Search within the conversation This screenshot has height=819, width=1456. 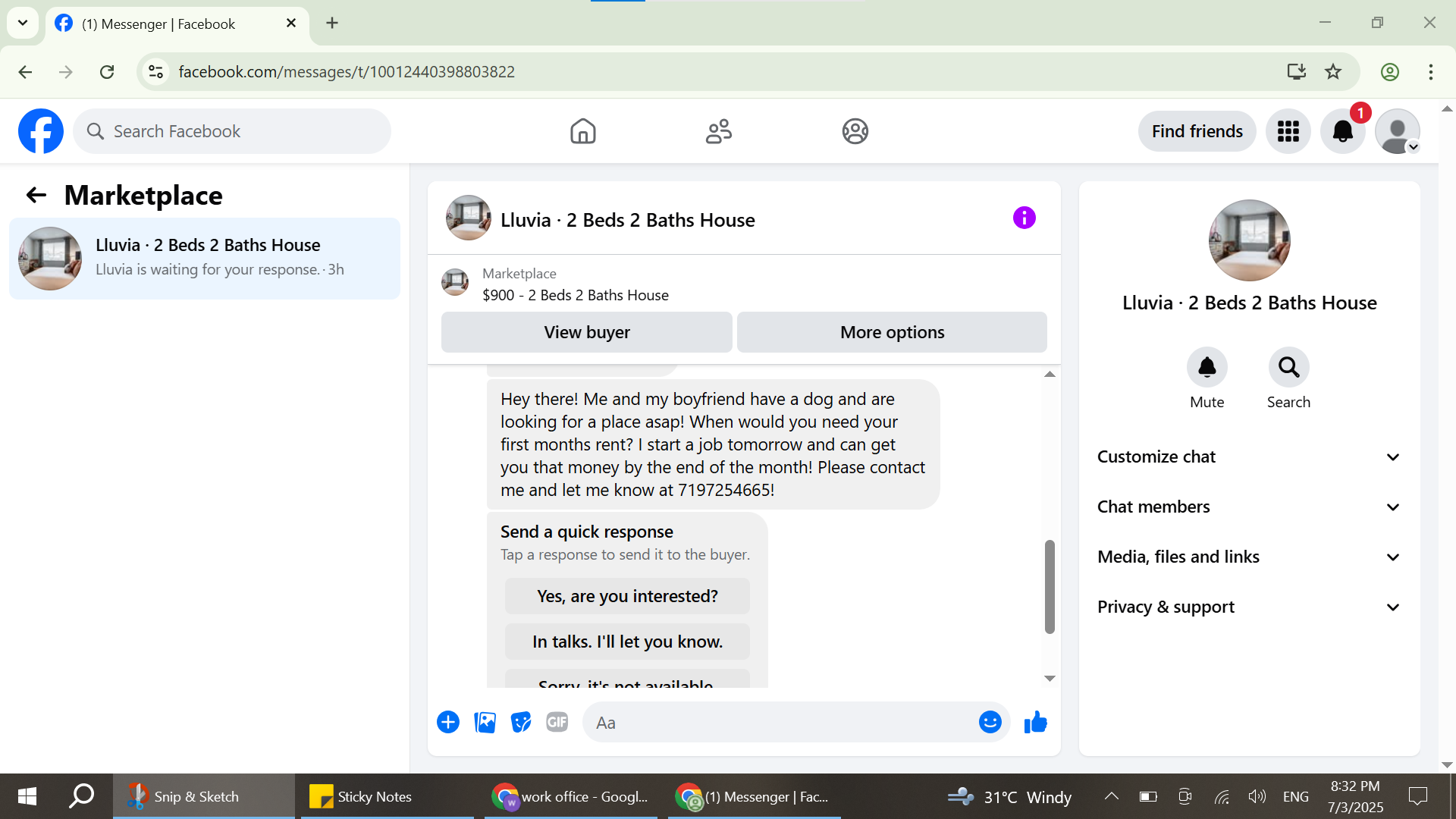(1288, 368)
